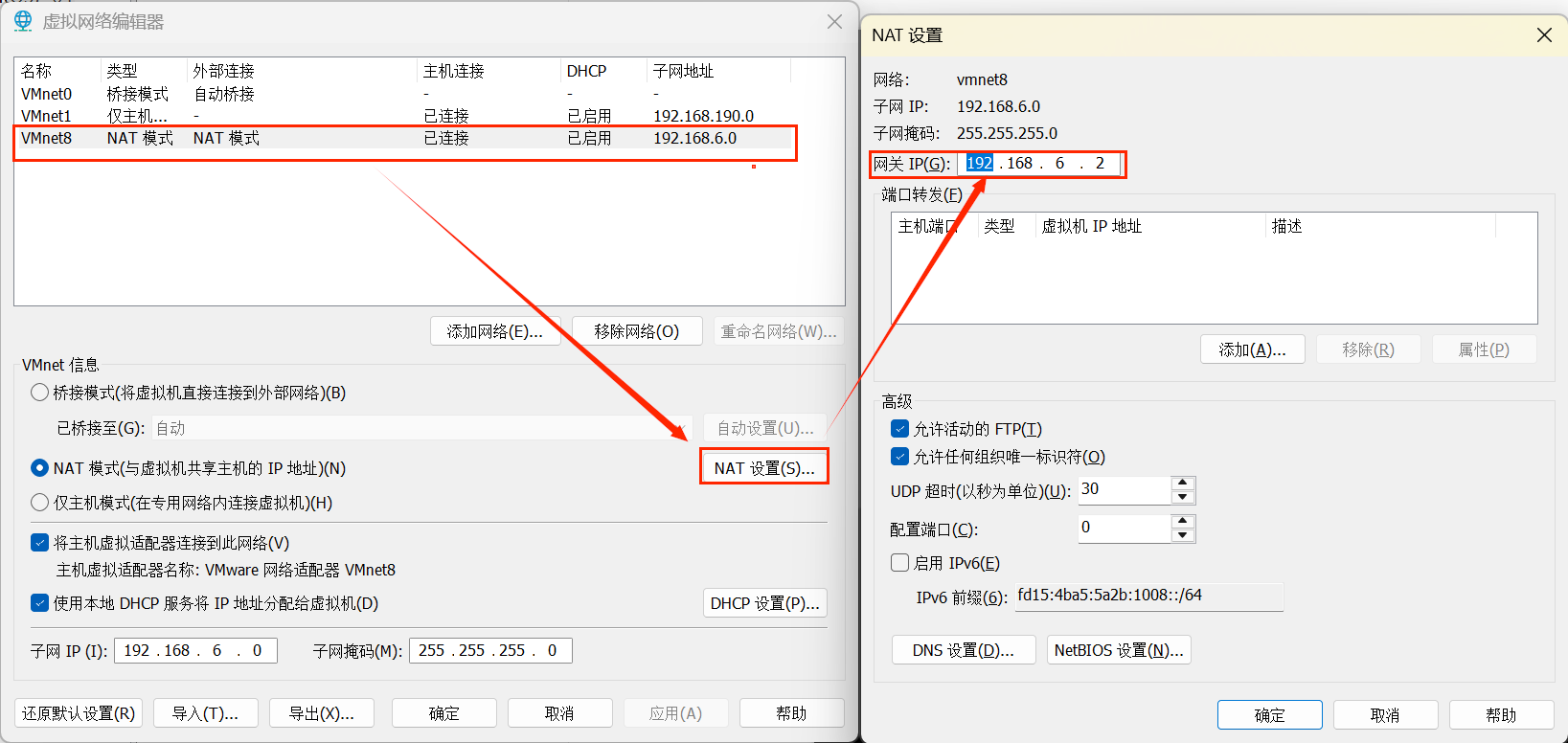The width and height of the screenshot is (1568, 743).
Task: Close the NAT 设置 dialog
Action: (x=1544, y=35)
